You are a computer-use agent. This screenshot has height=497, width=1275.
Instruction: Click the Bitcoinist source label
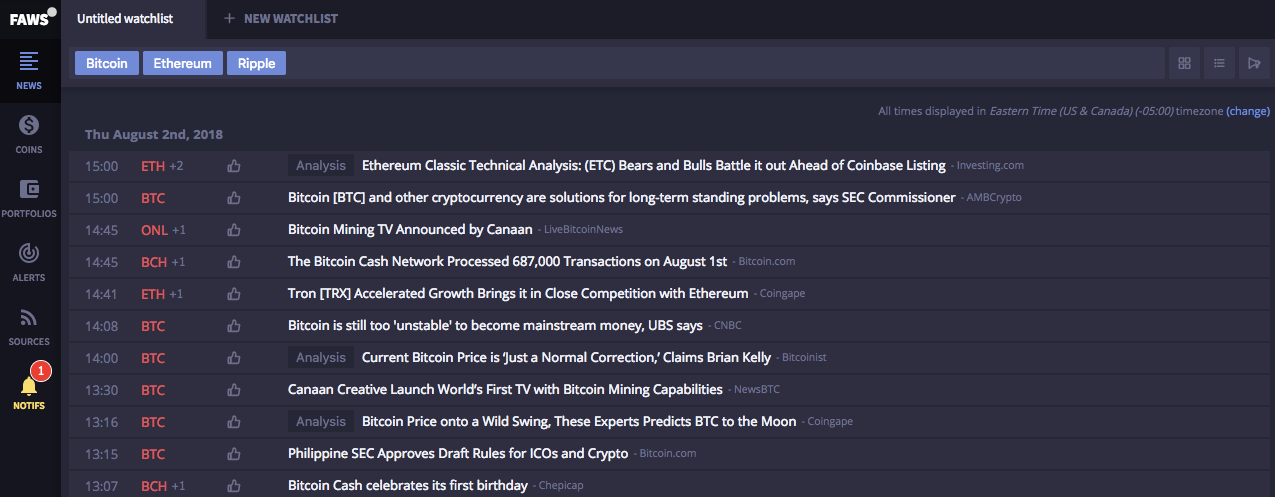[804, 358]
